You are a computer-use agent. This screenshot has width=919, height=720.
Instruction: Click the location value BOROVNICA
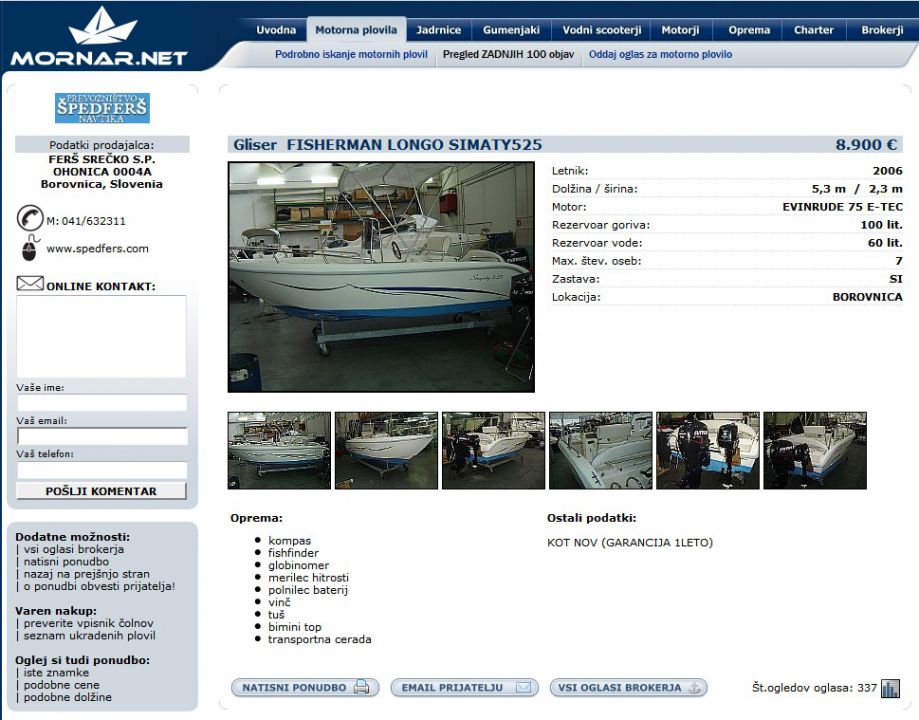coord(867,297)
